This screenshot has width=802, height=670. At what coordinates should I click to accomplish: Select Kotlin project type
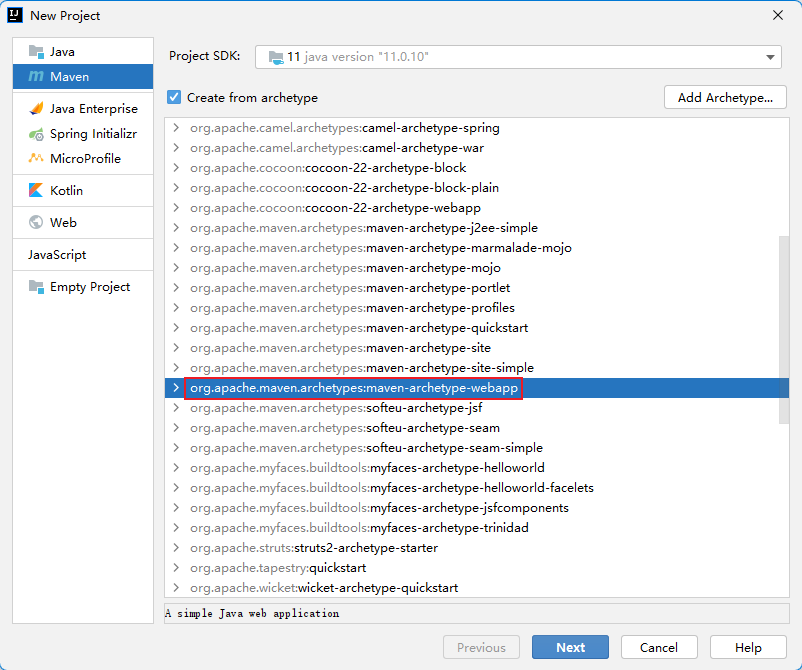click(83, 190)
